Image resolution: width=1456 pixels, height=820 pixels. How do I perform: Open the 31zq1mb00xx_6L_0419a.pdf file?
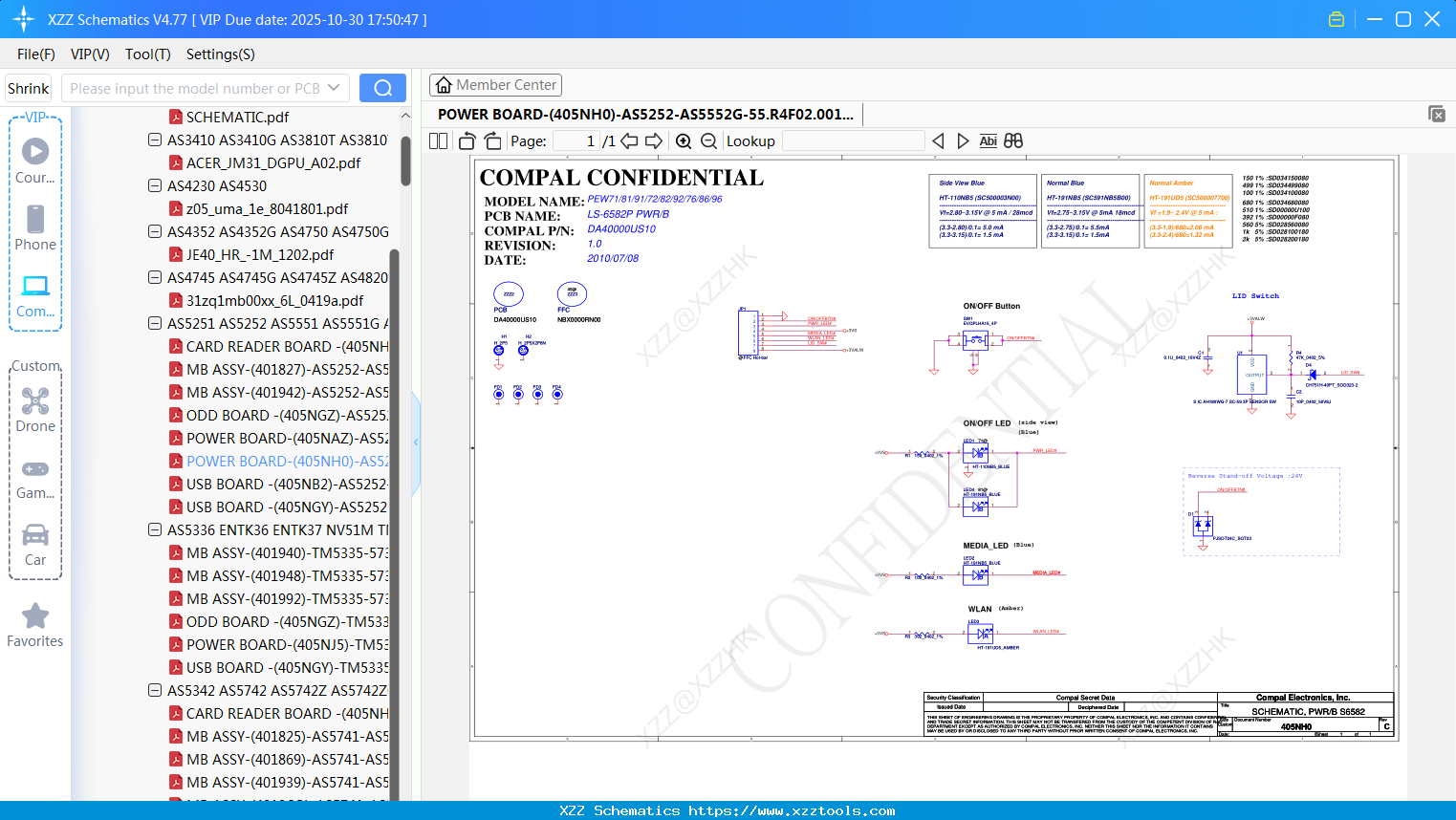pos(274,300)
